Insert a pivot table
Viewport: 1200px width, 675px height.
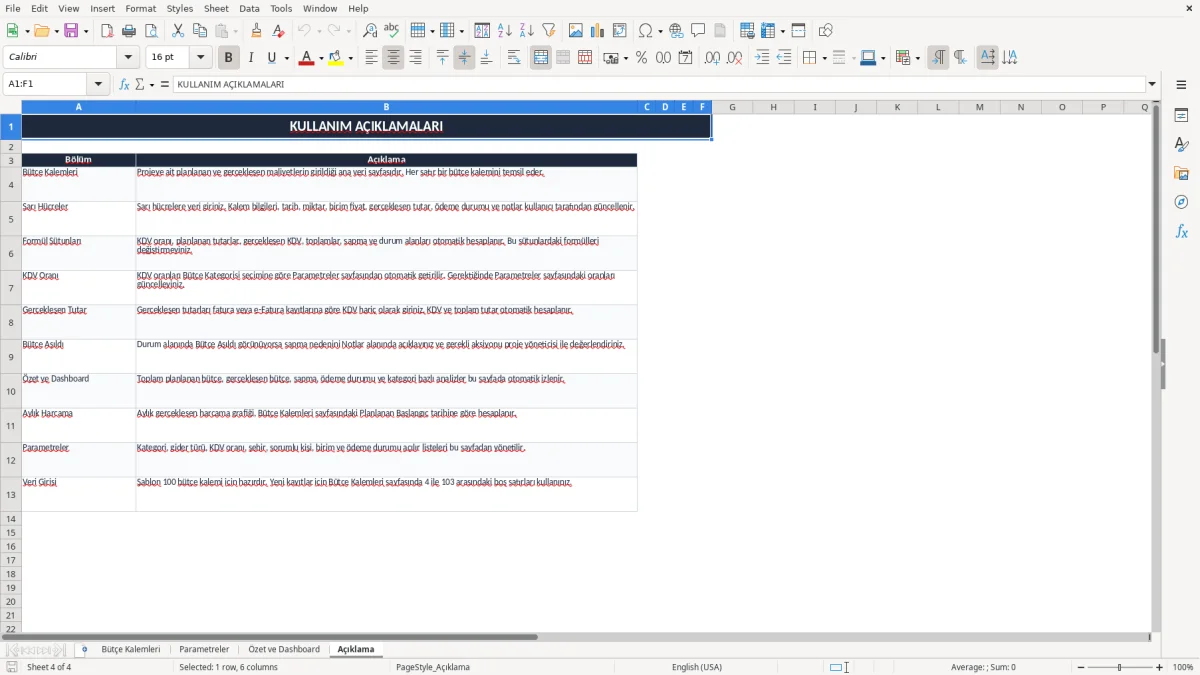point(620,31)
